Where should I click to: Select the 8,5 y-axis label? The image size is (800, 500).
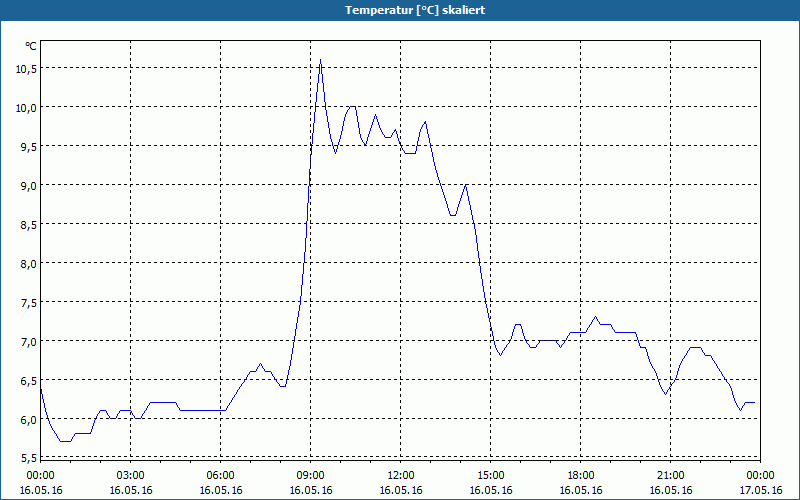(x=29, y=224)
